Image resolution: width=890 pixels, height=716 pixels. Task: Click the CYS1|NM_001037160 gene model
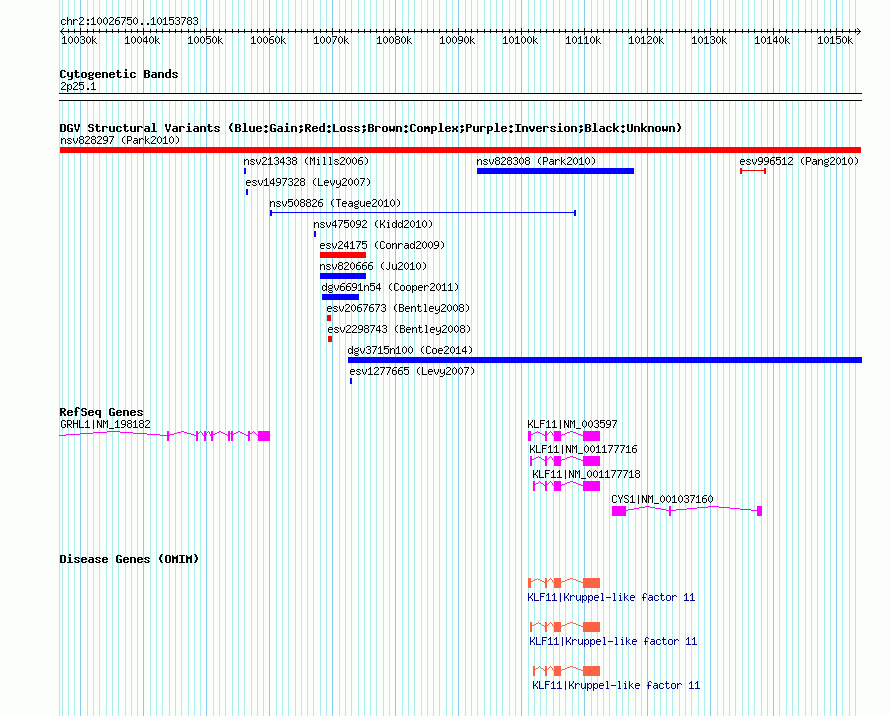click(687, 510)
